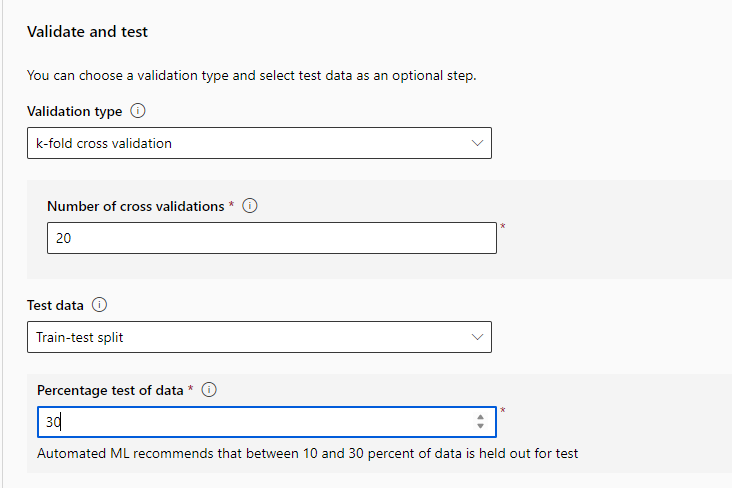Click the Validation type label
The image size is (732, 488).
74,111
